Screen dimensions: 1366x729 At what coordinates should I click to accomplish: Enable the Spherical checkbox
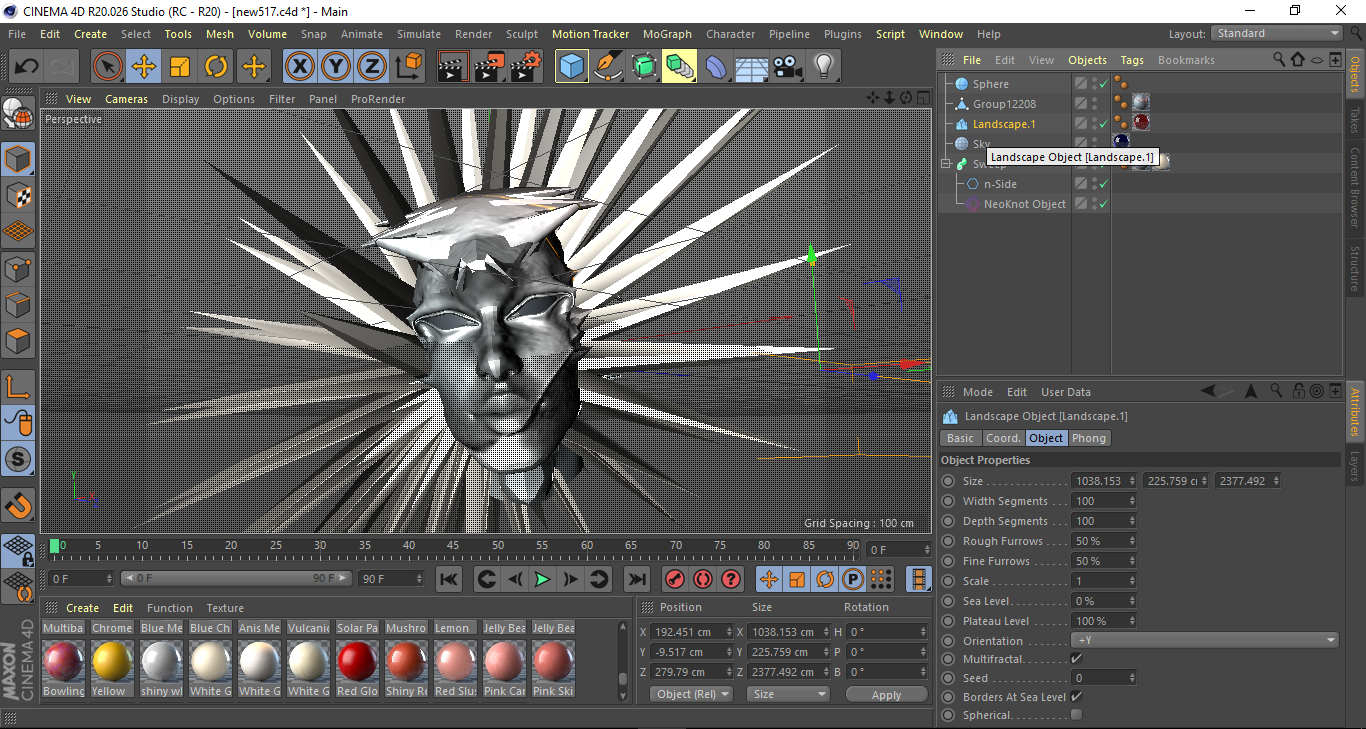coord(1076,715)
